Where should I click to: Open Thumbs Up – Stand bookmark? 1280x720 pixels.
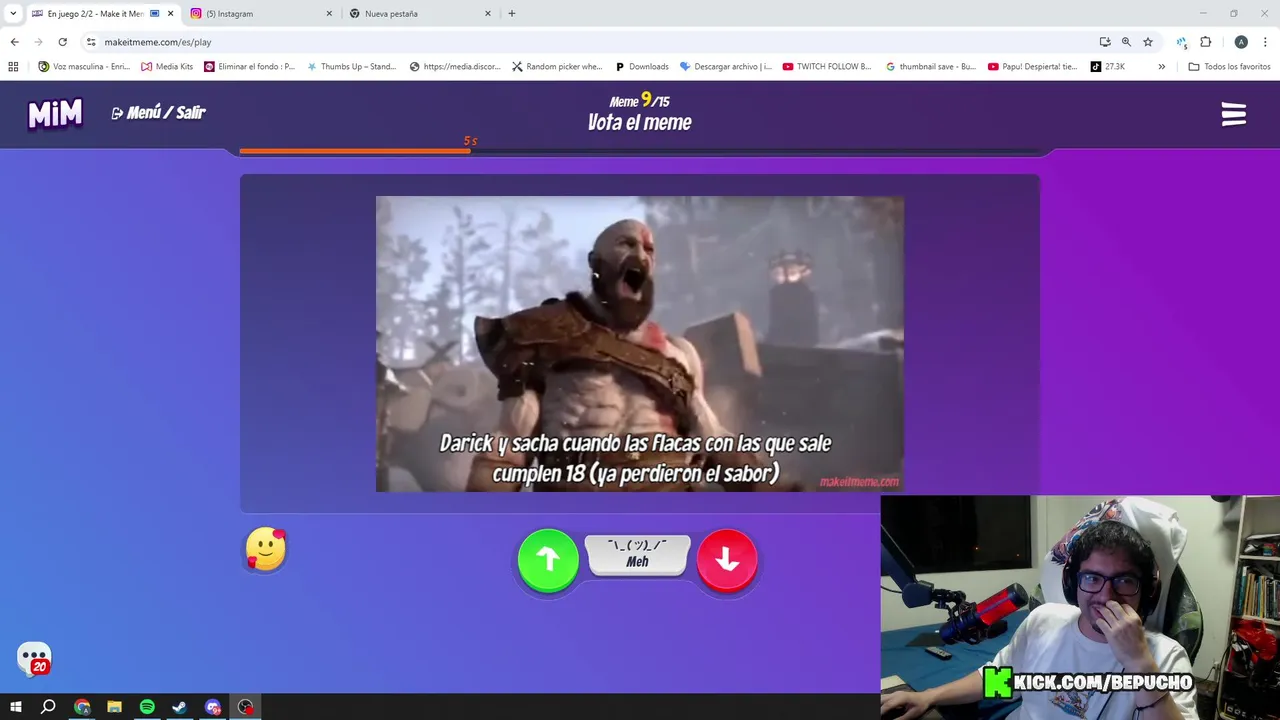tap(352, 67)
